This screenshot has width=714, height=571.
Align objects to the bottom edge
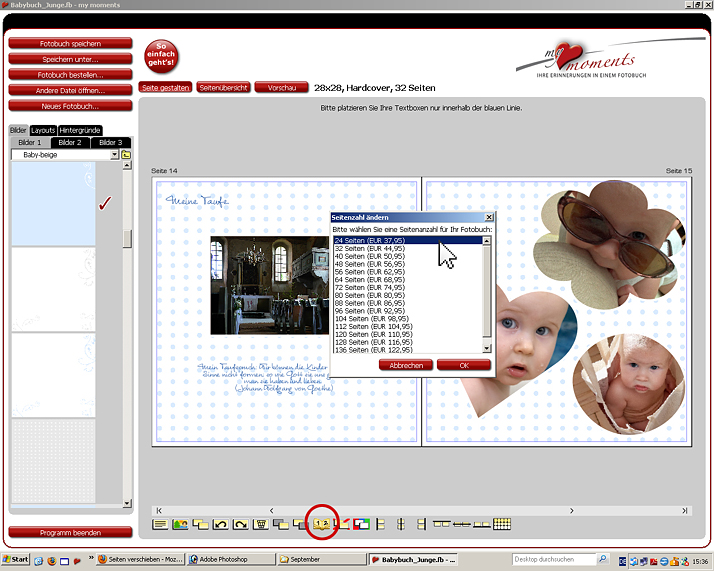(x=481, y=525)
